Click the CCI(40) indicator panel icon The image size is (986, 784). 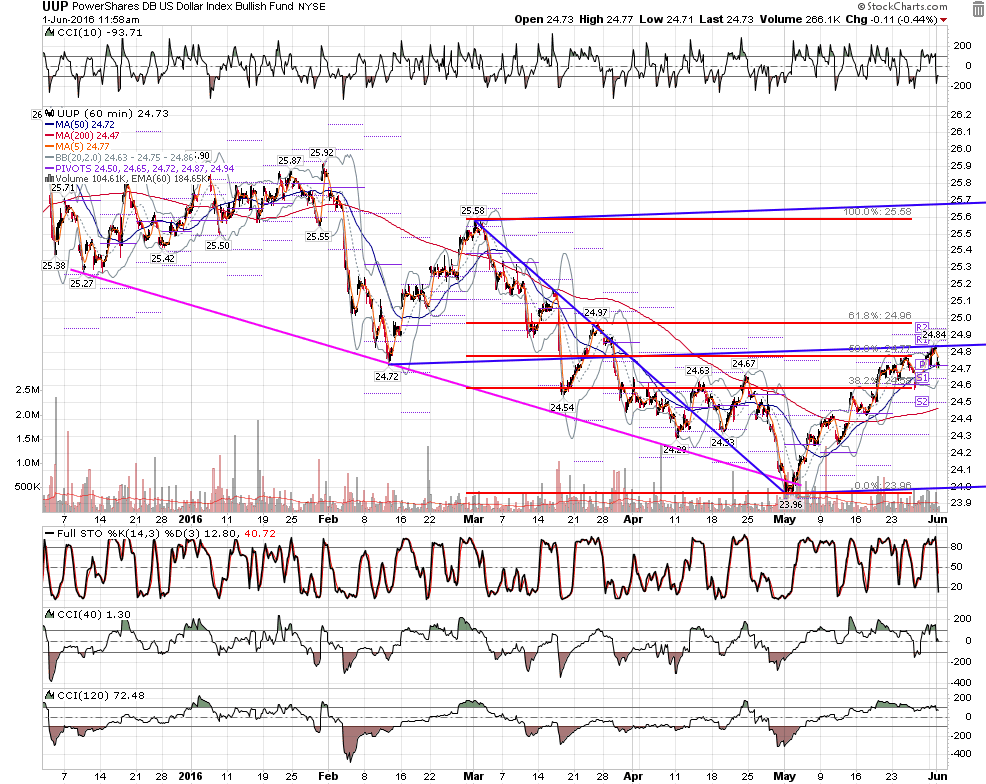[x=49, y=614]
